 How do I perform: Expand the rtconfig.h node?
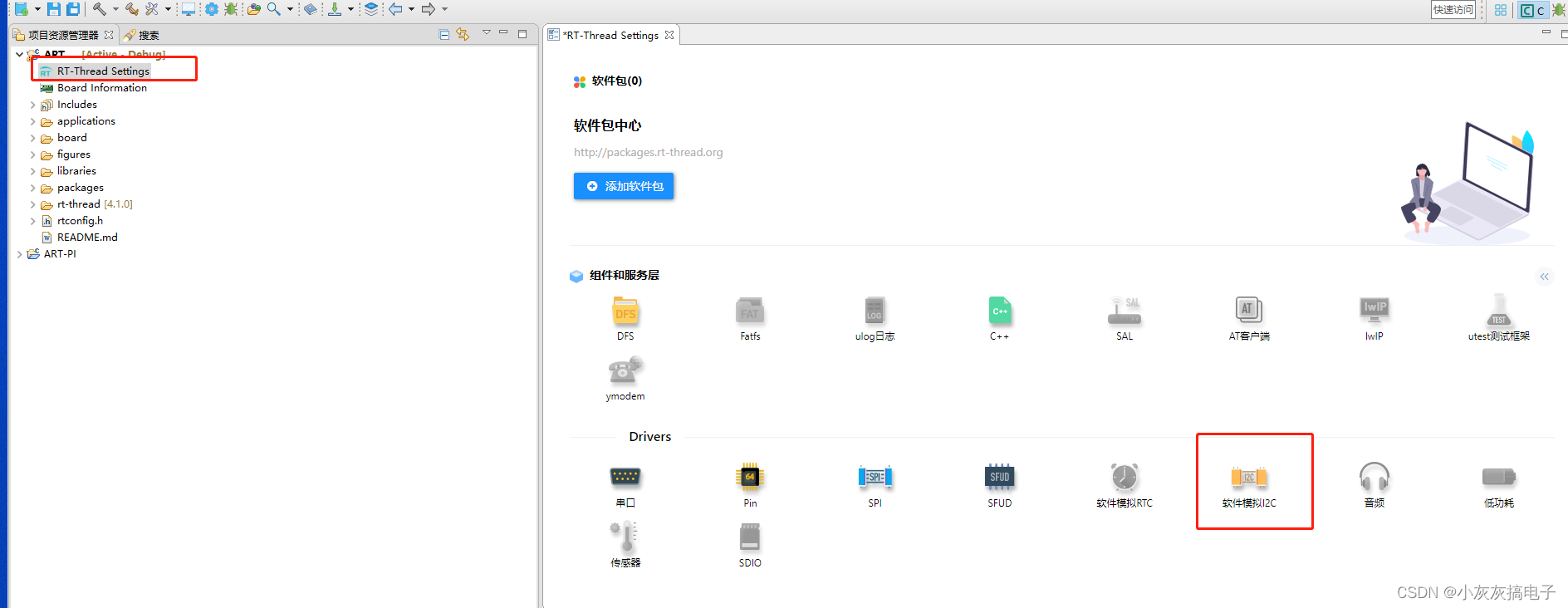[33, 221]
